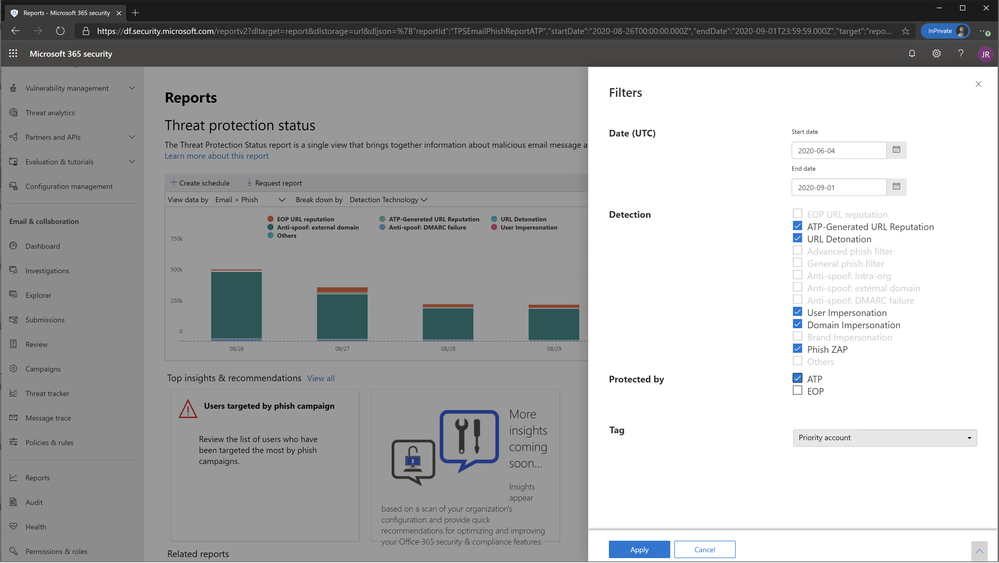The height and width of the screenshot is (563, 999).
Task: Click the Threat analytics sidebar icon
Action: point(13,113)
